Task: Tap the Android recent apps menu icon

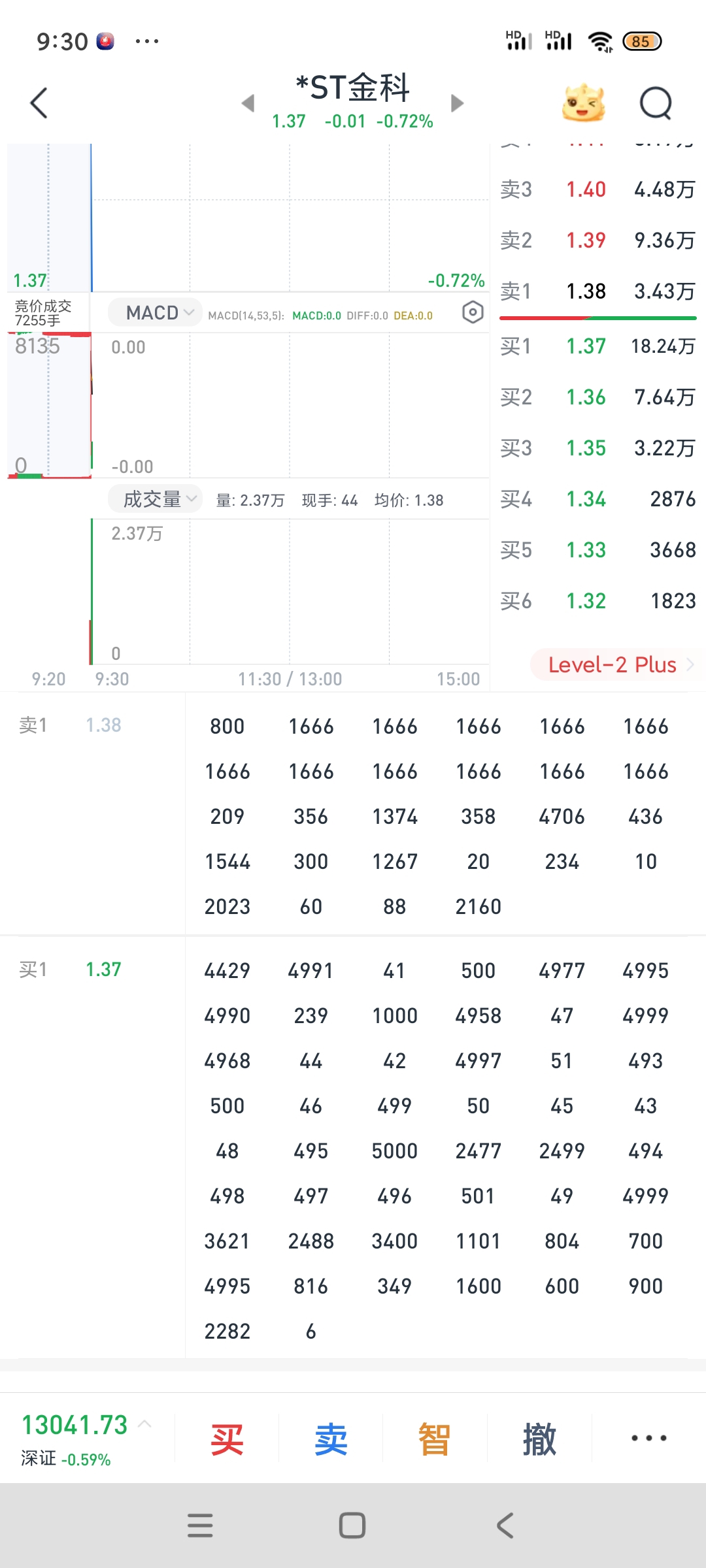Action: tap(200, 1526)
